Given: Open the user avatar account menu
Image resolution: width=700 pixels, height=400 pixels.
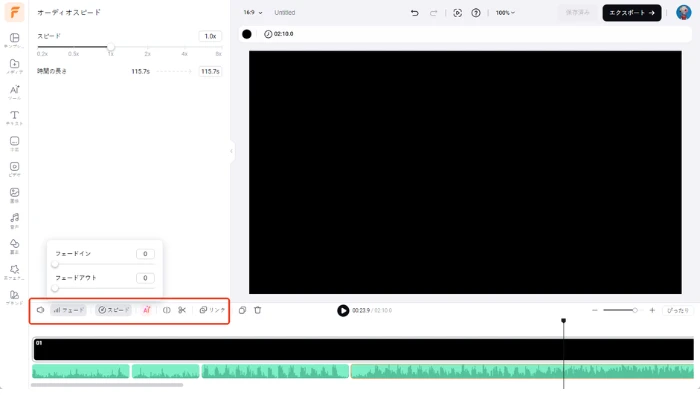Looking at the screenshot, I should [683, 13].
